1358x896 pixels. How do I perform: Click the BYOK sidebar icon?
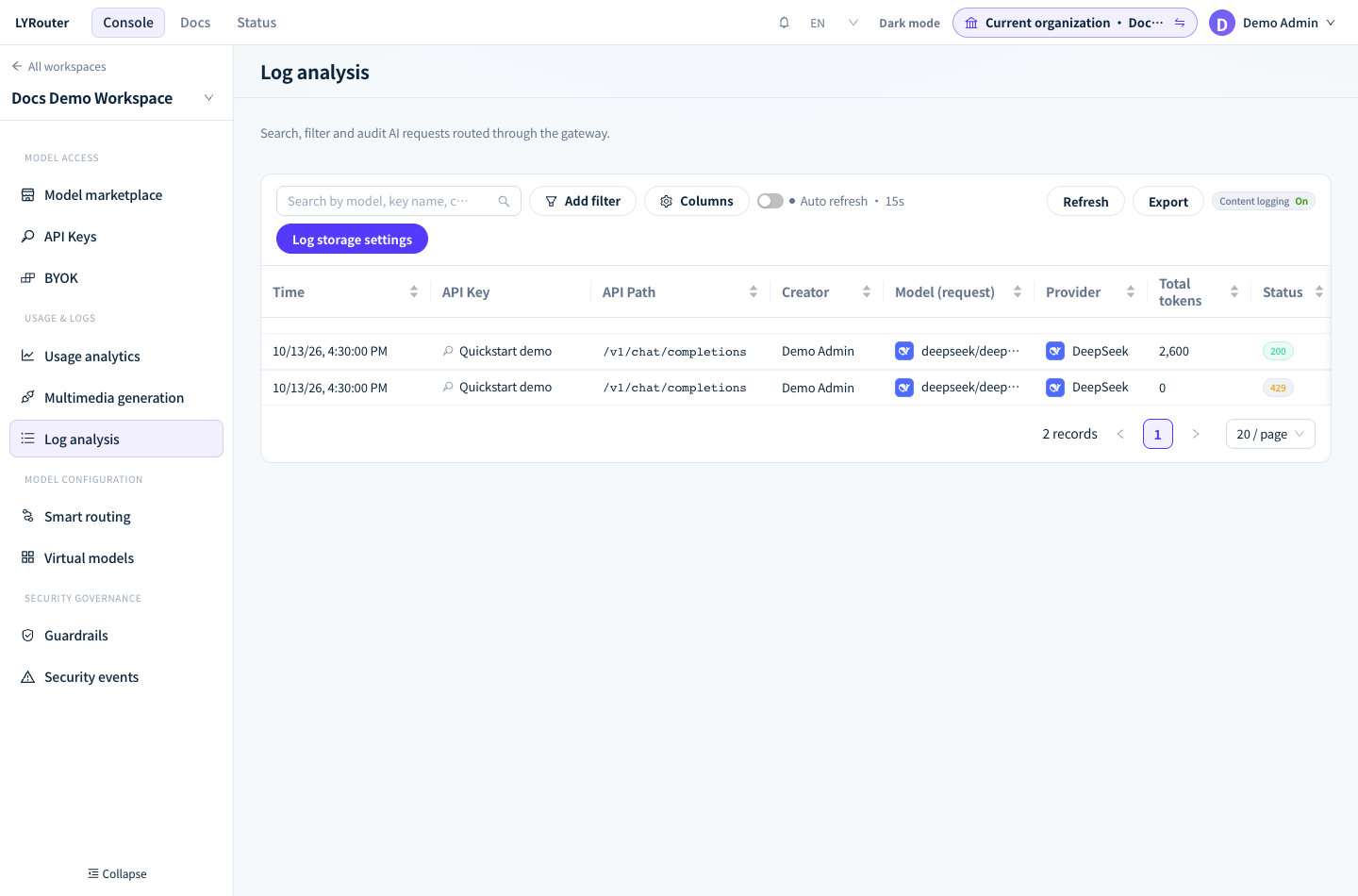[x=27, y=278]
